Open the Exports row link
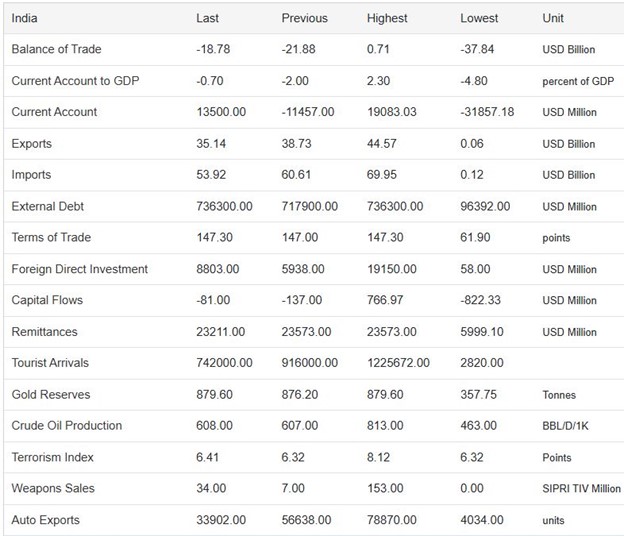 (31, 143)
